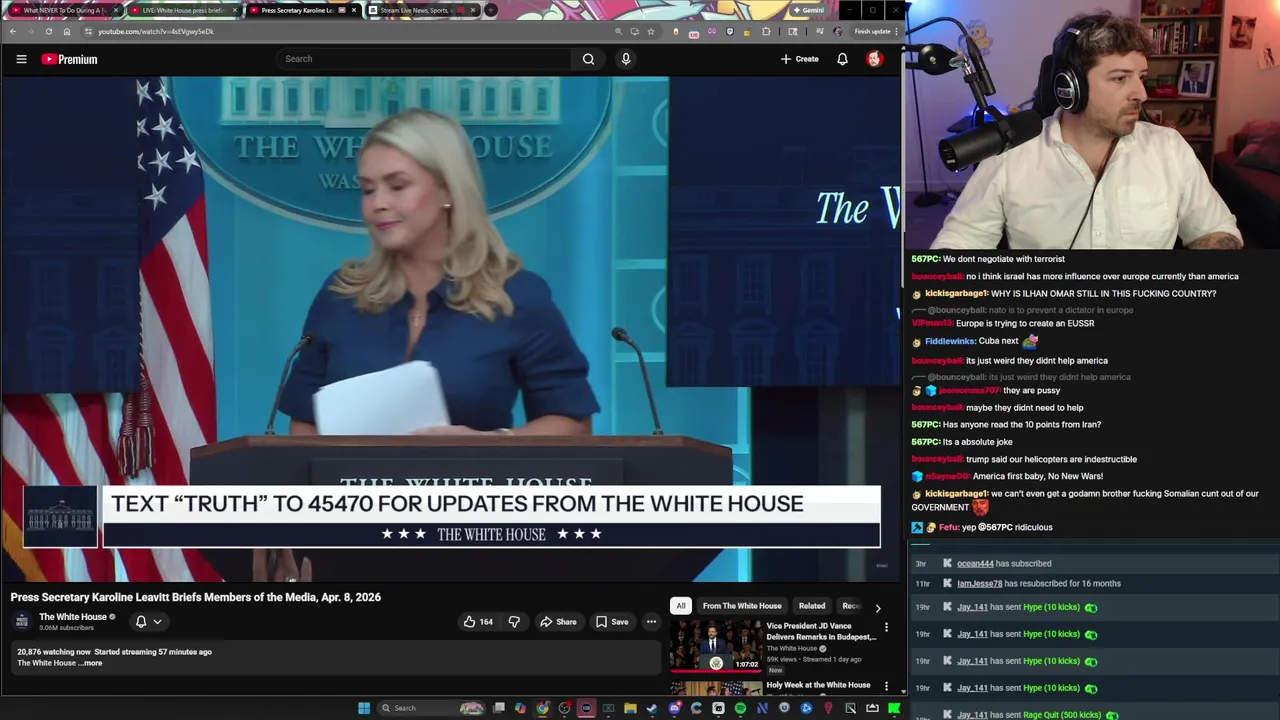
Task: Open the Create menu
Action: click(x=800, y=59)
